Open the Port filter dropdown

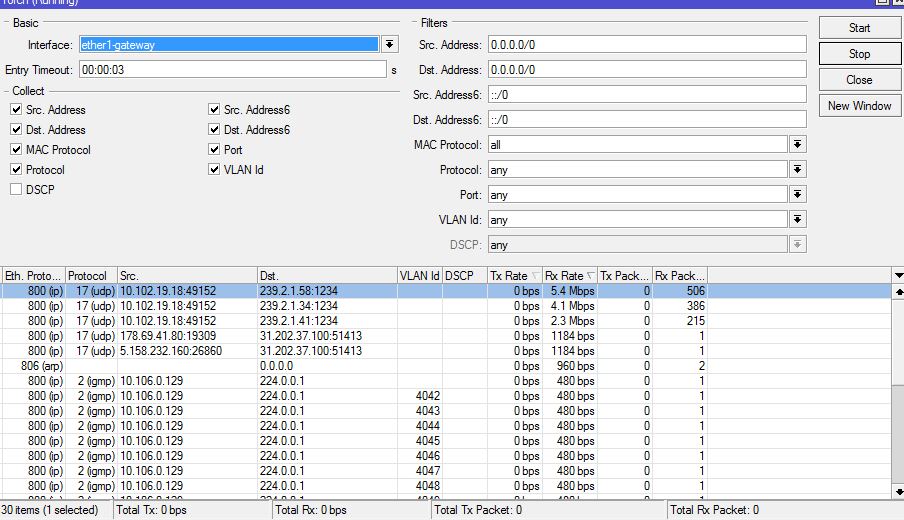click(797, 195)
